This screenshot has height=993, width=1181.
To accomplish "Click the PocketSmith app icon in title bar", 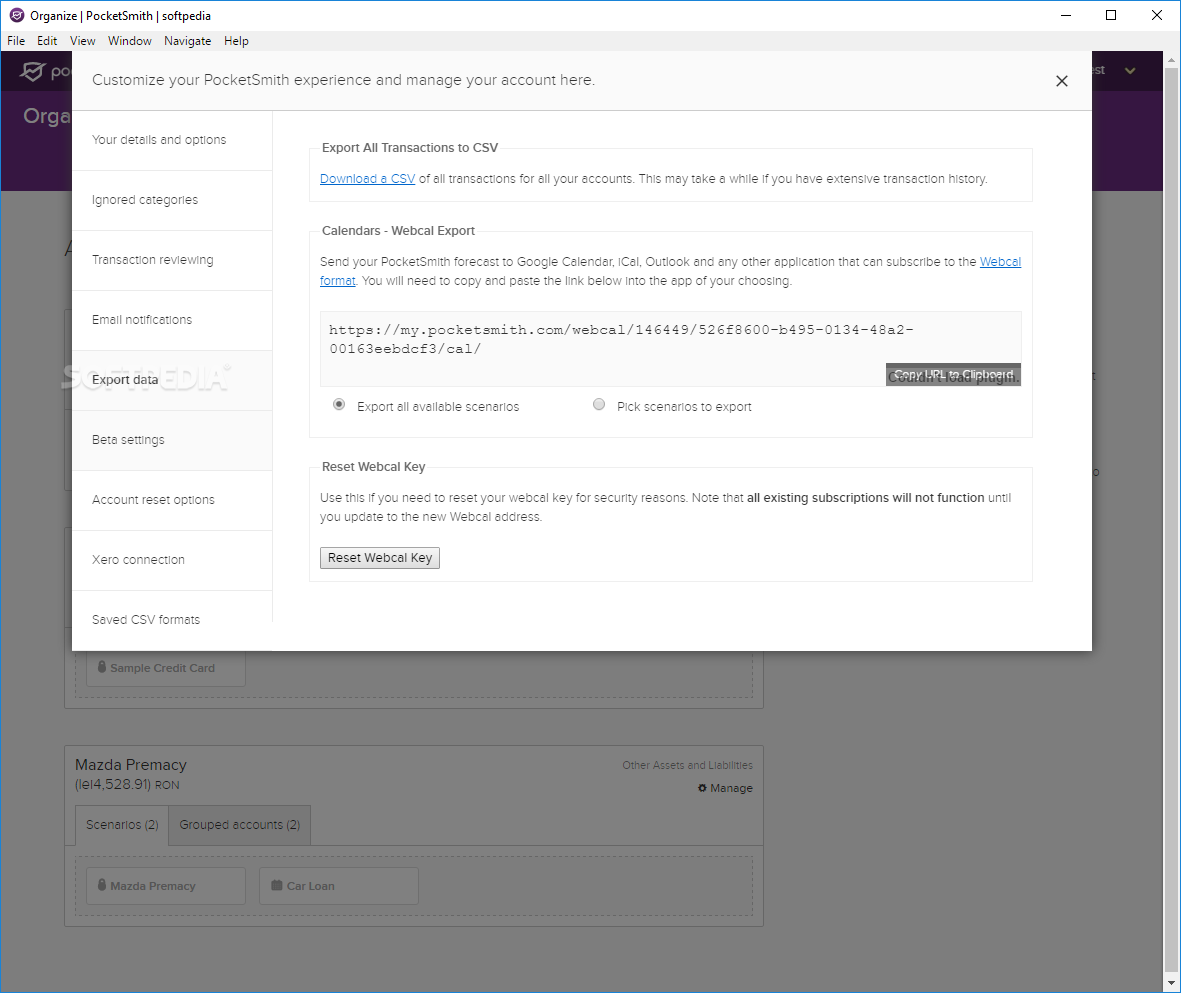I will click(x=17, y=15).
